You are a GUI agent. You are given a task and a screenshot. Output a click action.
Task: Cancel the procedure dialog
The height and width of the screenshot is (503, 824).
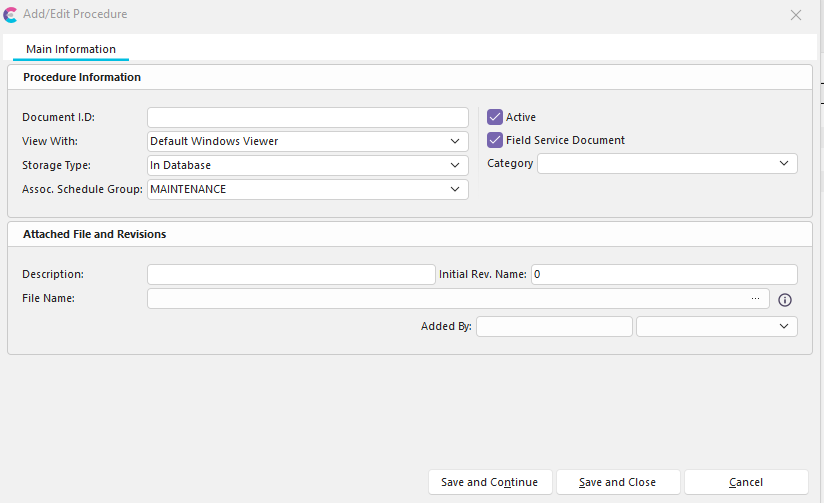tap(746, 482)
